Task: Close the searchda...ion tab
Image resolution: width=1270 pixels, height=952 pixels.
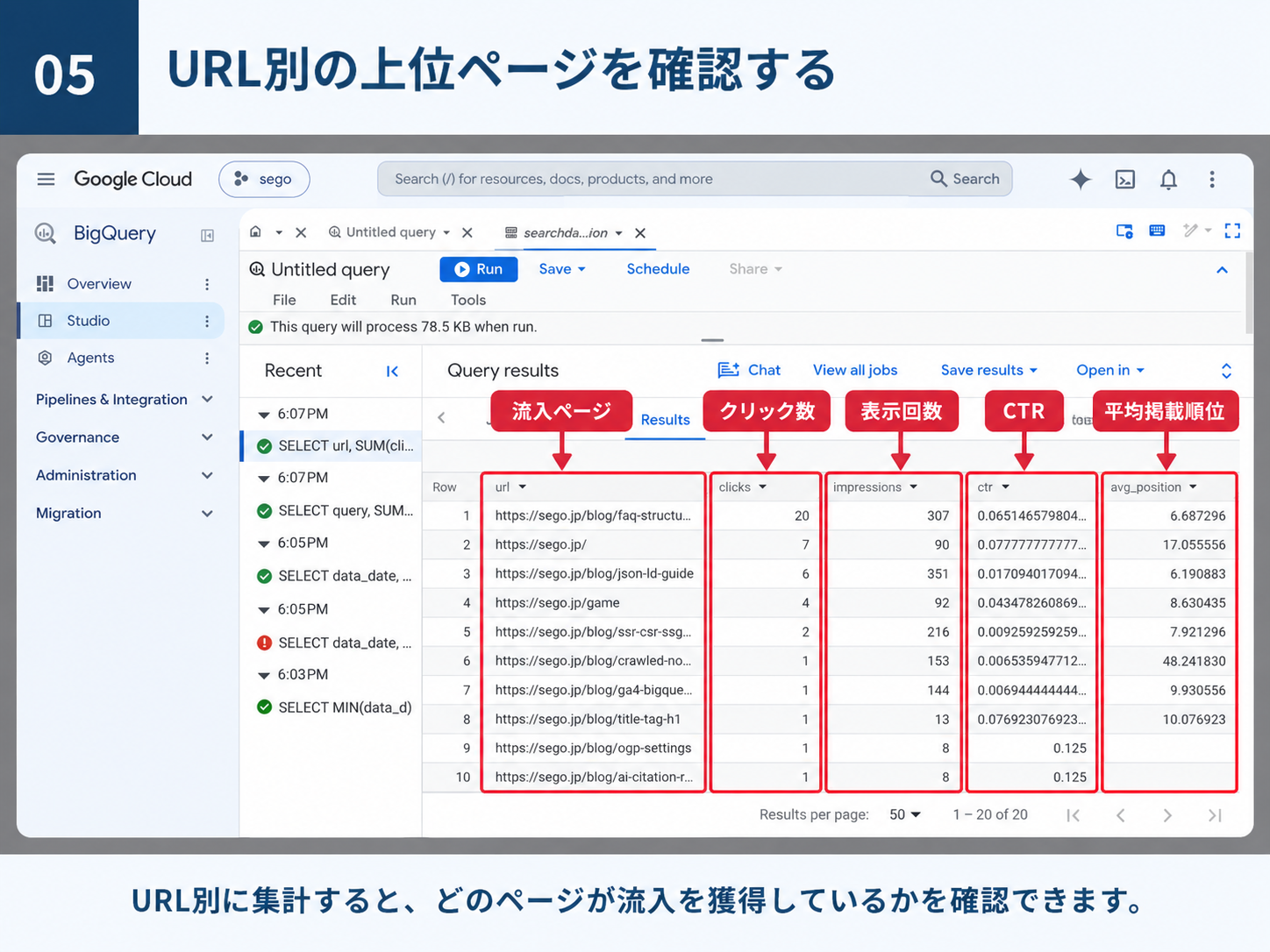Action: 640,233
